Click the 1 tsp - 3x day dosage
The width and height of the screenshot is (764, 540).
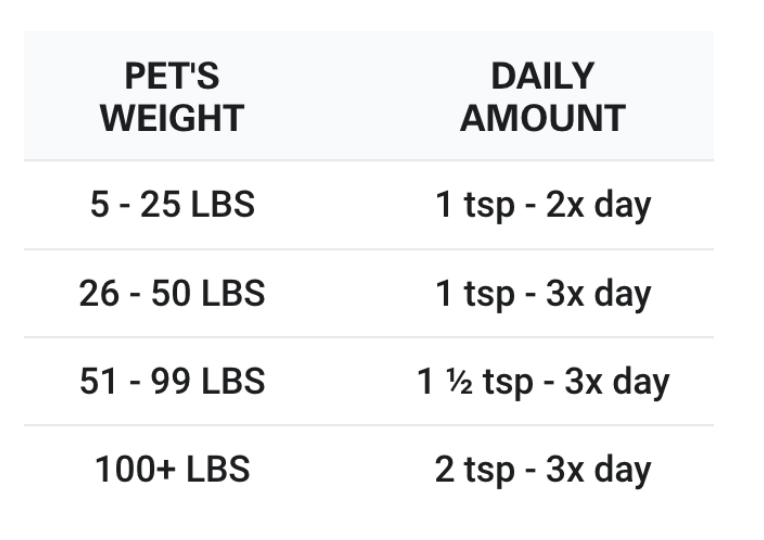point(542,293)
